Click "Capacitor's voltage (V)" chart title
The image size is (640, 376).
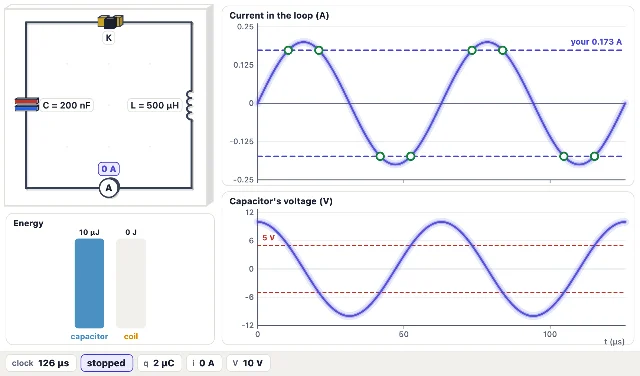[x=281, y=201]
